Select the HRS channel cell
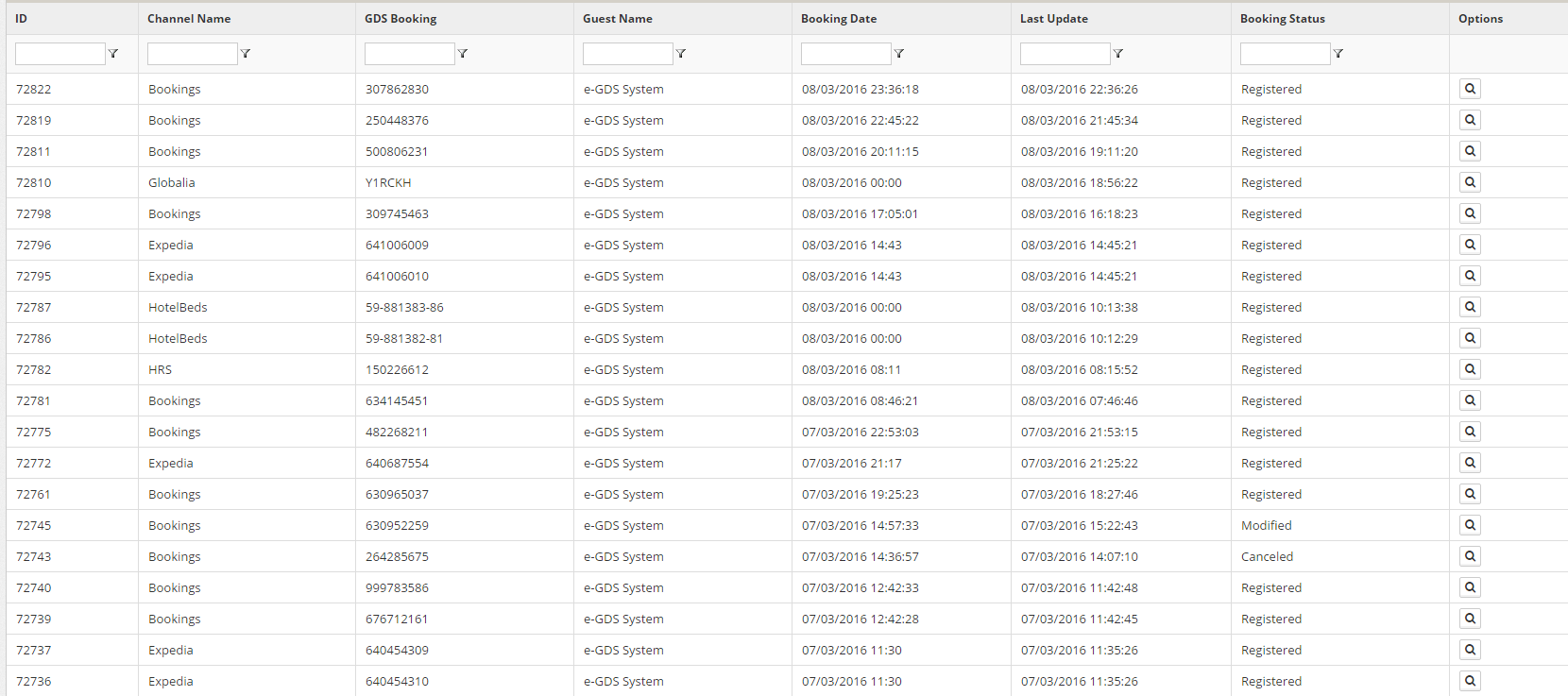Viewport: 1568px width, 696px height. pyautogui.click(x=160, y=370)
